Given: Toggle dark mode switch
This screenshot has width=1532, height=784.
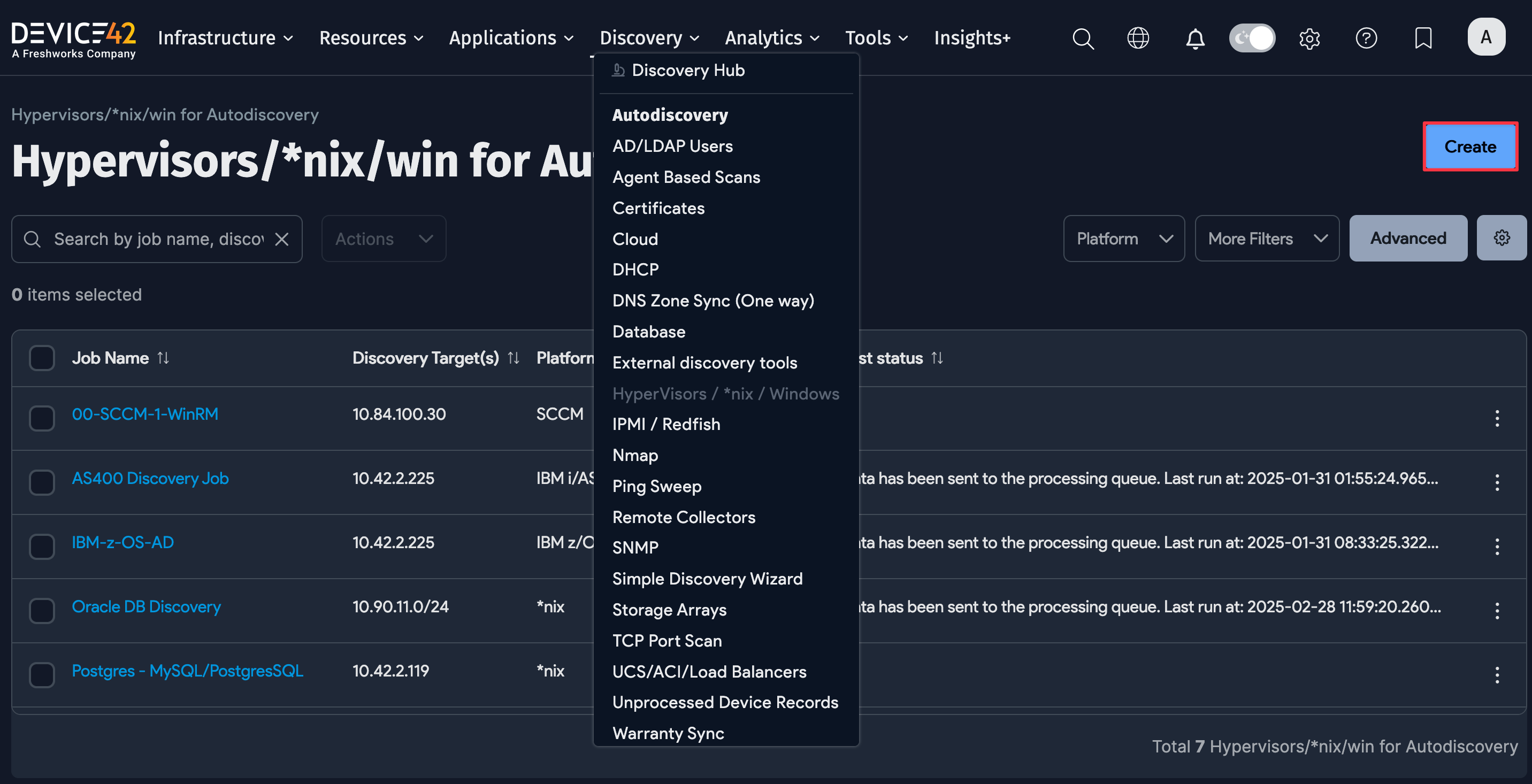Looking at the screenshot, I should click(x=1252, y=37).
